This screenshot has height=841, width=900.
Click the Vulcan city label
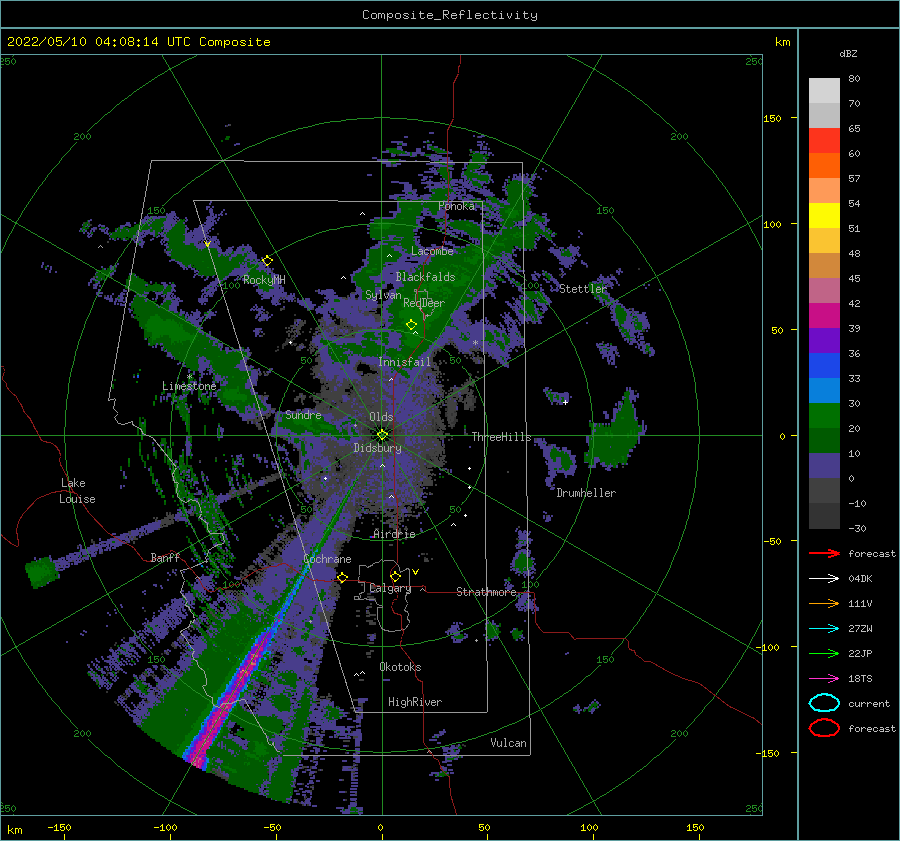pyautogui.click(x=508, y=743)
